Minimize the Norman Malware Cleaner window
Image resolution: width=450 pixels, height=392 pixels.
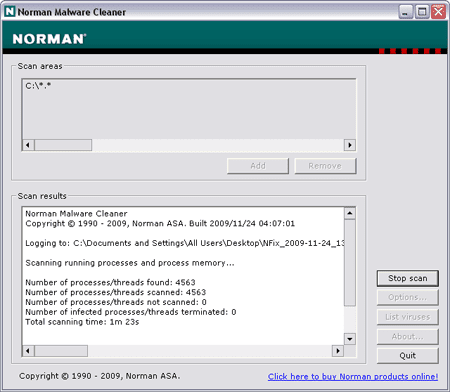(406, 12)
